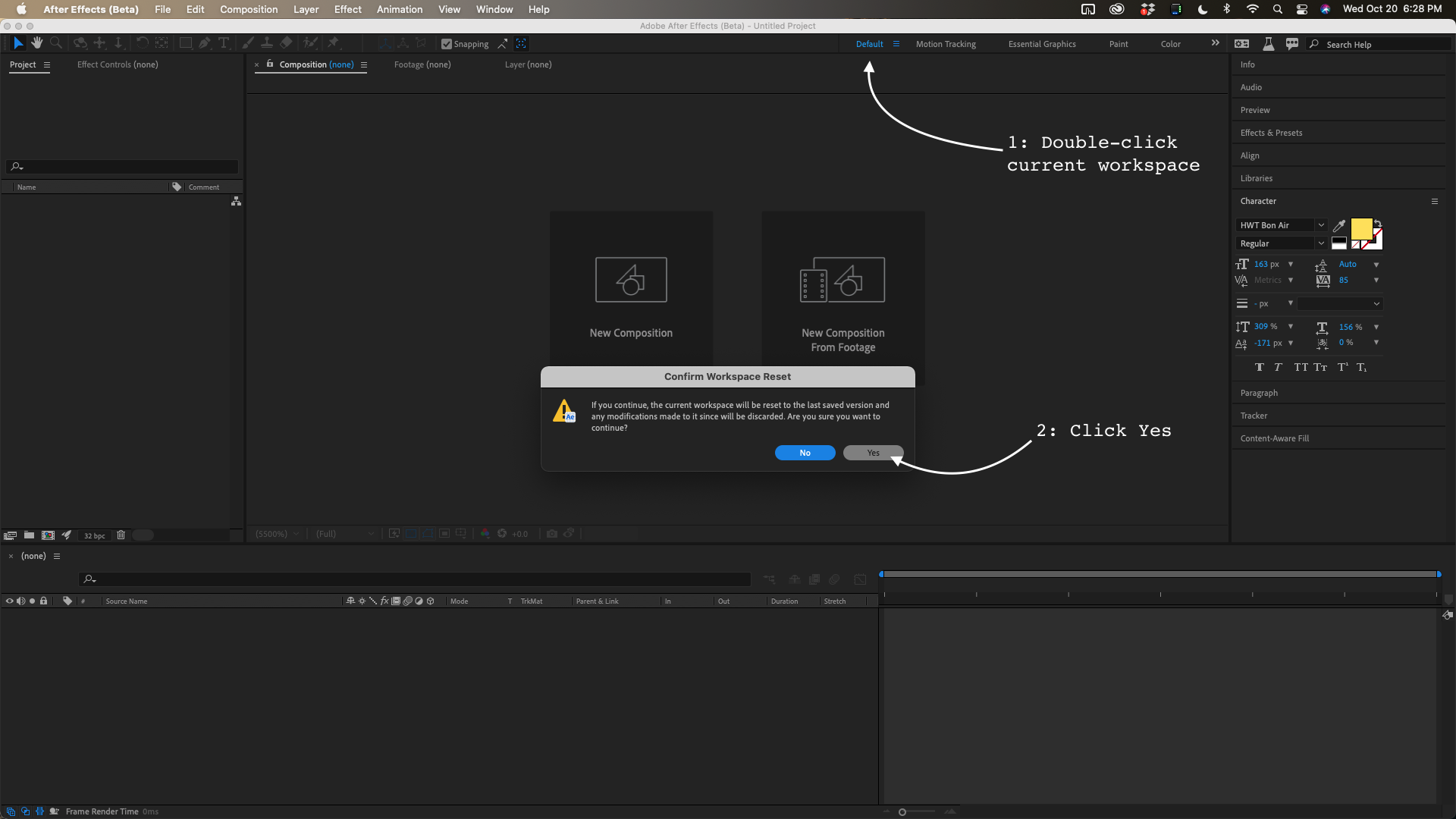Toggle All Caps in the Character panel
This screenshot has height=819, width=1456.
[x=1301, y=367]
